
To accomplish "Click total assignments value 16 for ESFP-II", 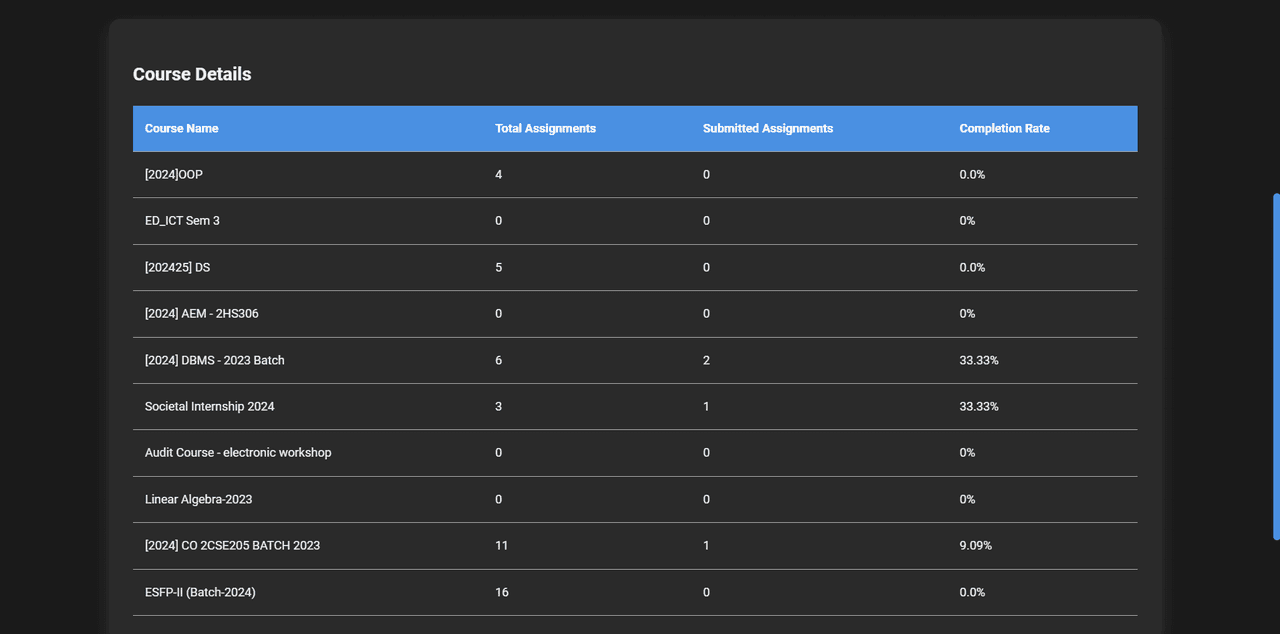I will [501, 592].
